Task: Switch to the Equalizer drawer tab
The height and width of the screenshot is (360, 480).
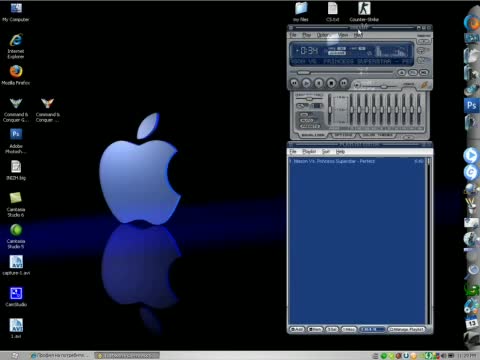Action: pyautogui.click(x=313, y=135)
